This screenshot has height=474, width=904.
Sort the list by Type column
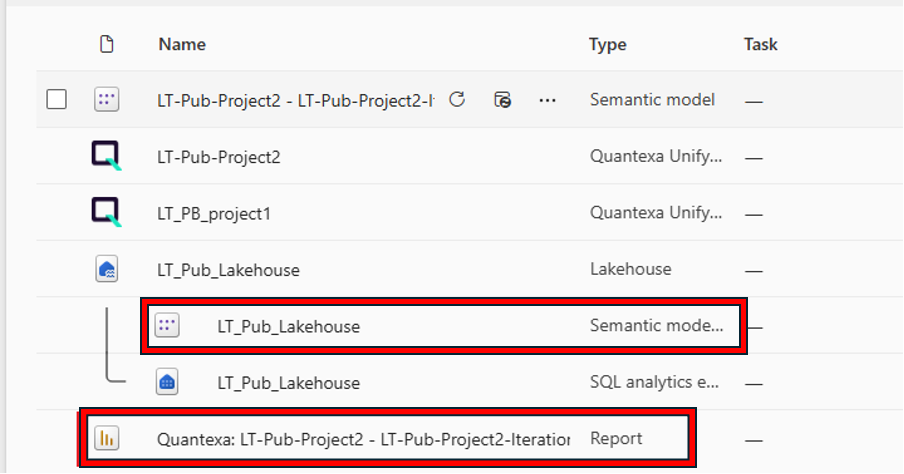tap(607, 44)
